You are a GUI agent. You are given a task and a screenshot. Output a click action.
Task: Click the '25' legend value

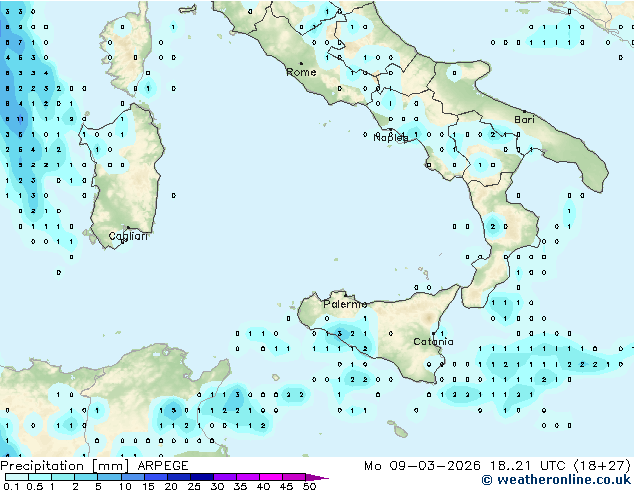[194, 486]
